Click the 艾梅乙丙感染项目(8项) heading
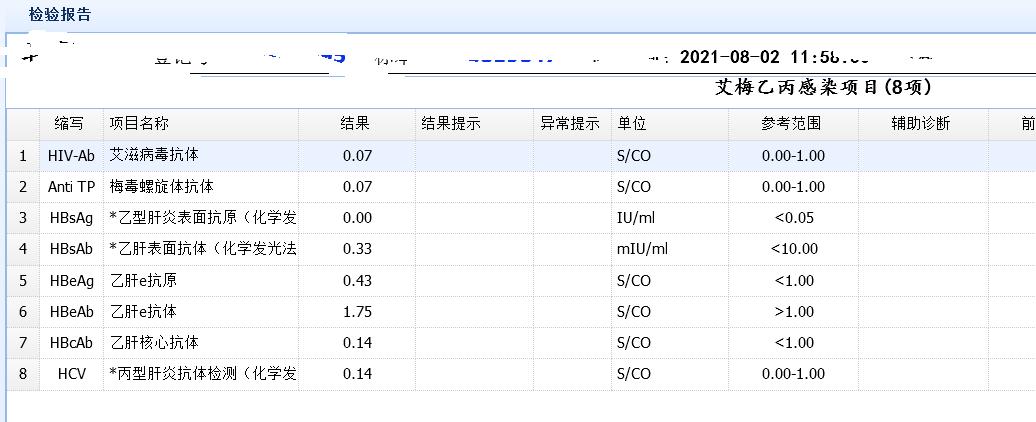The image size is (1036, 422). [x=823, y=87]
